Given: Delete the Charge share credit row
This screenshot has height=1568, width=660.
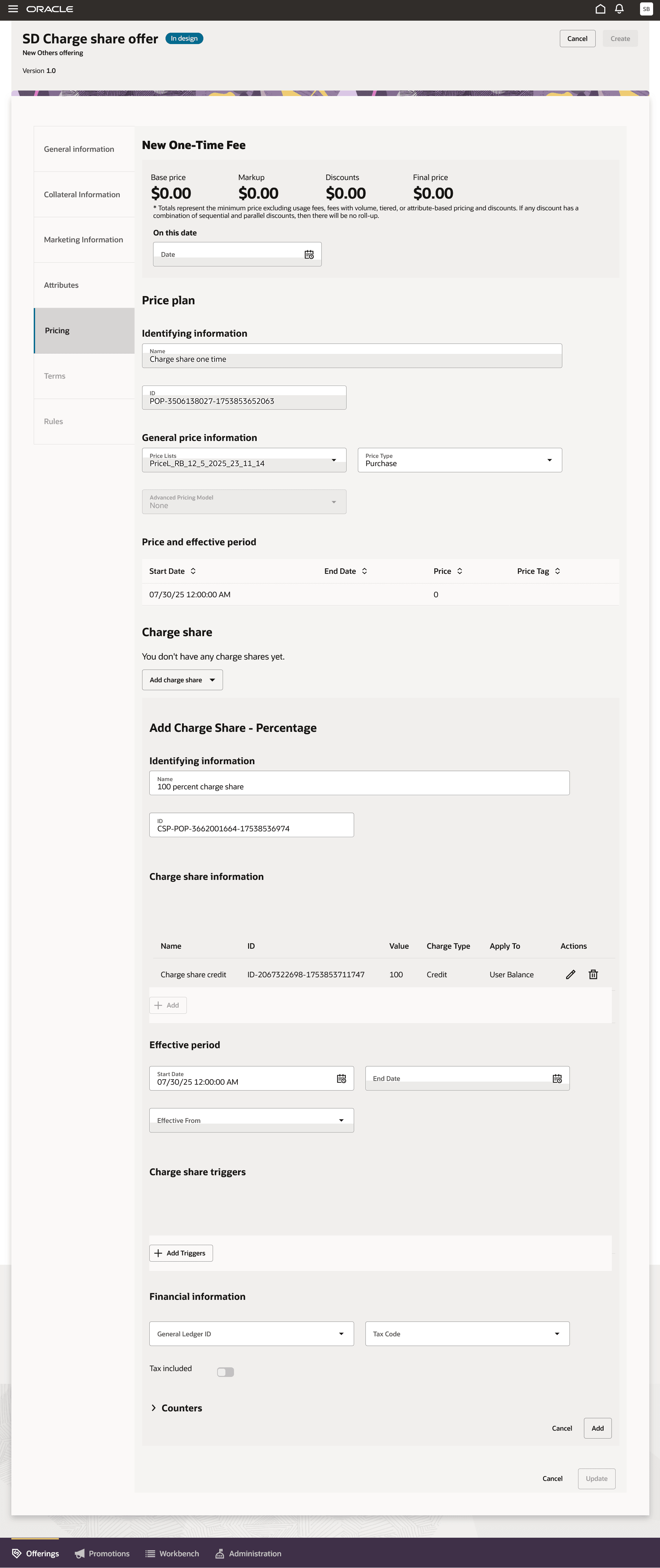Looking at the screenshot, I should pos(593,975).
